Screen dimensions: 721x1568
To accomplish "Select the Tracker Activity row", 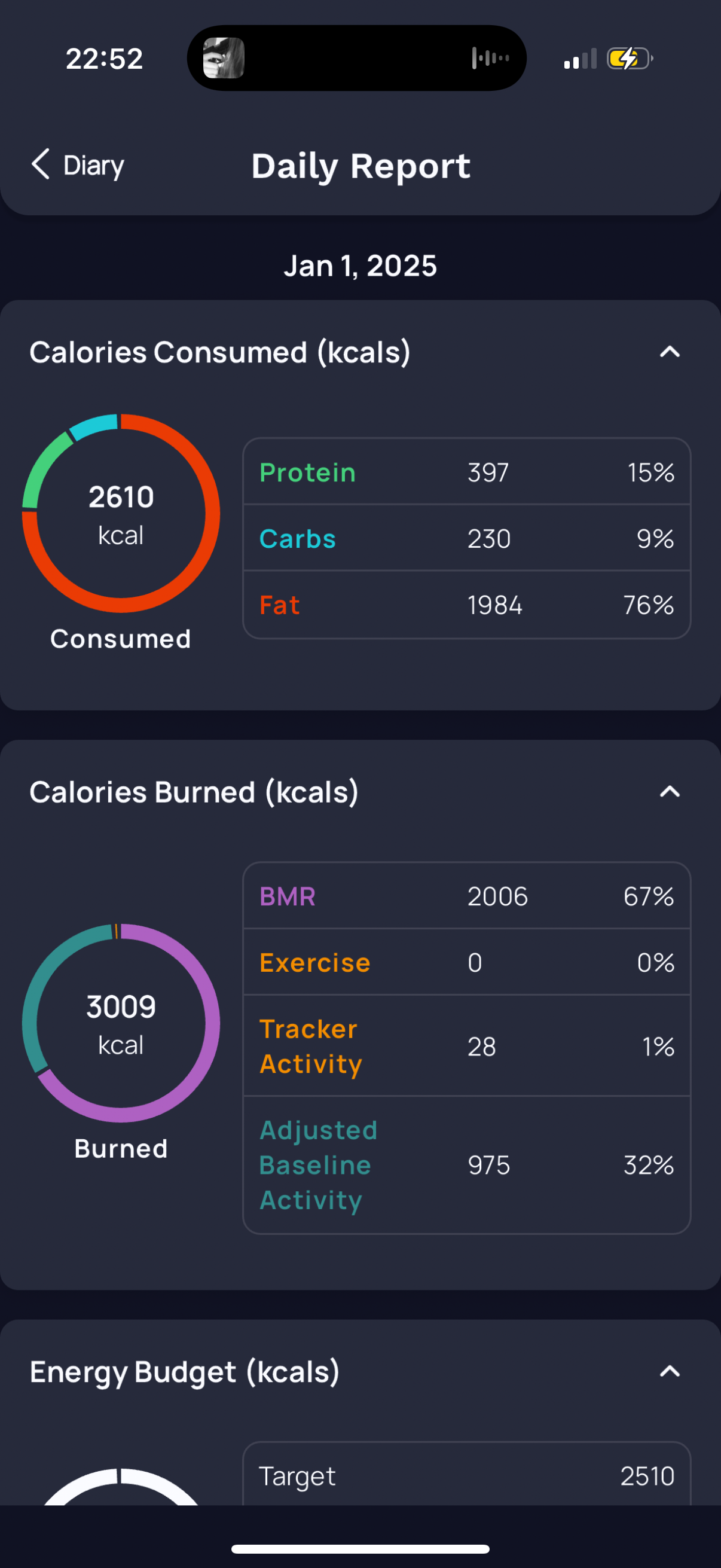I will point(466,1046).
